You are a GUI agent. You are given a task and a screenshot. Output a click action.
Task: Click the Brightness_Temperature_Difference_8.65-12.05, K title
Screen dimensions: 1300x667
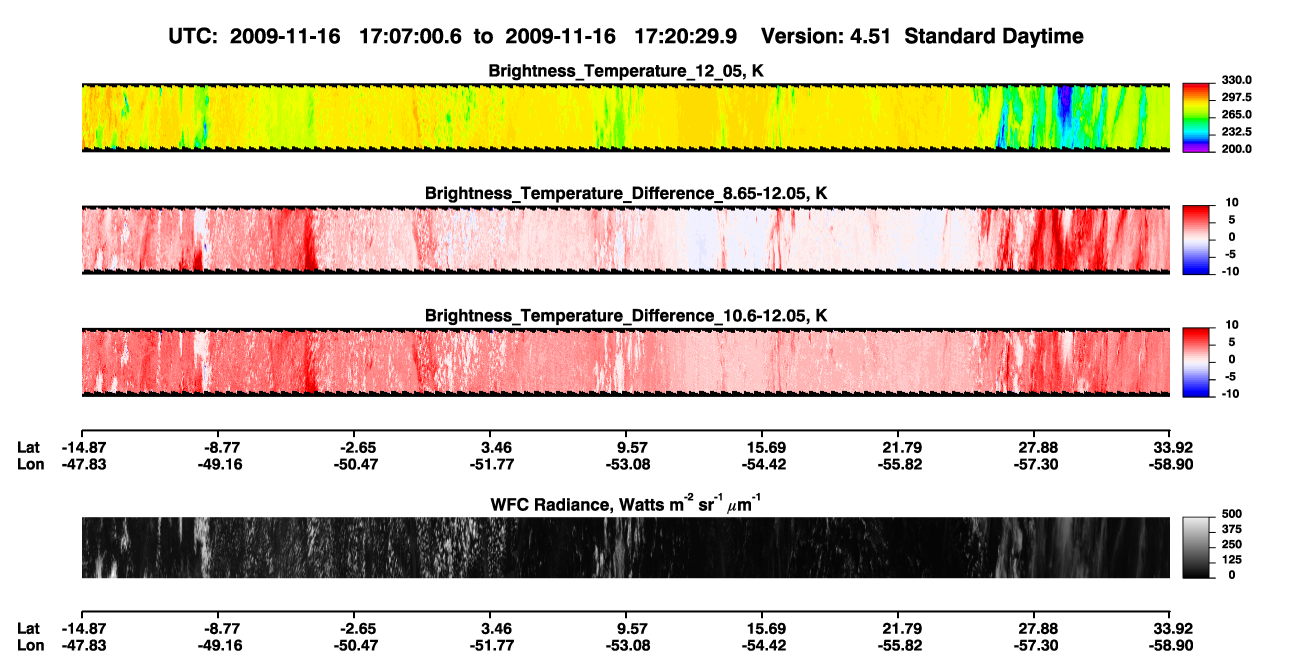(x=626, y=193)
